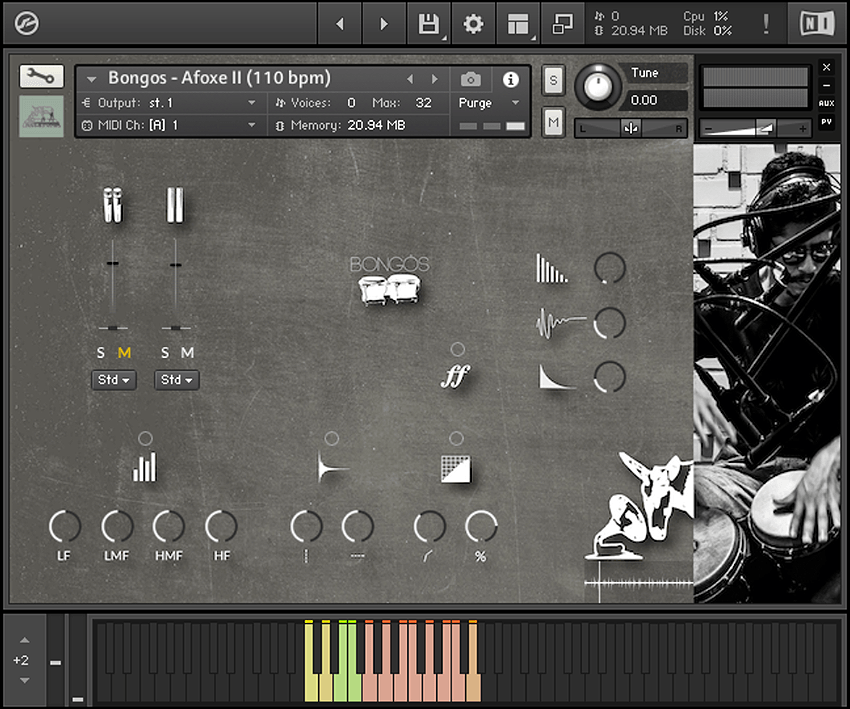
Task: Enable the EQ section with its circle toggle
Action: coord(145,438)
